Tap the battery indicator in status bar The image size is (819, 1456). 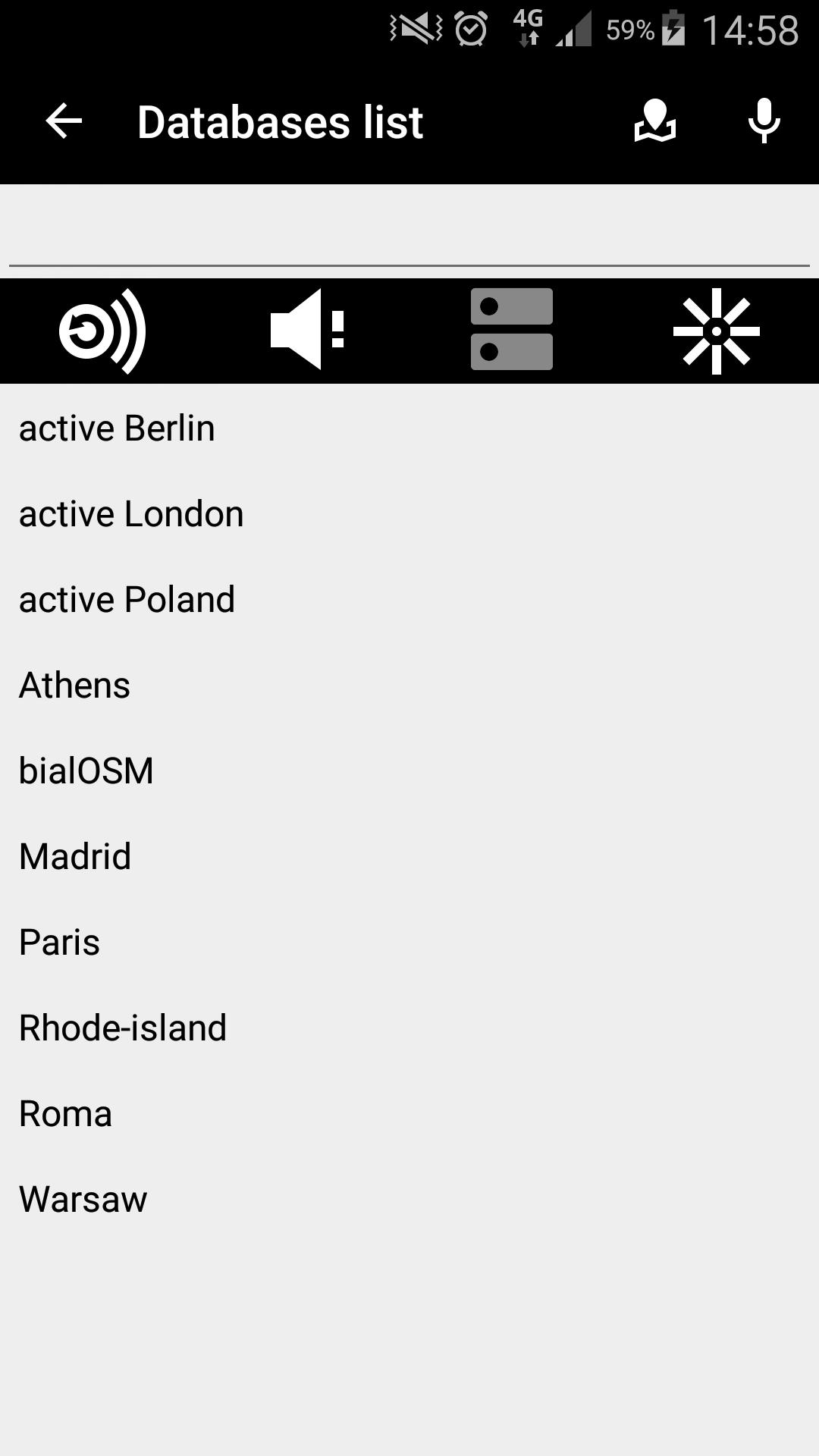(673, 30)
